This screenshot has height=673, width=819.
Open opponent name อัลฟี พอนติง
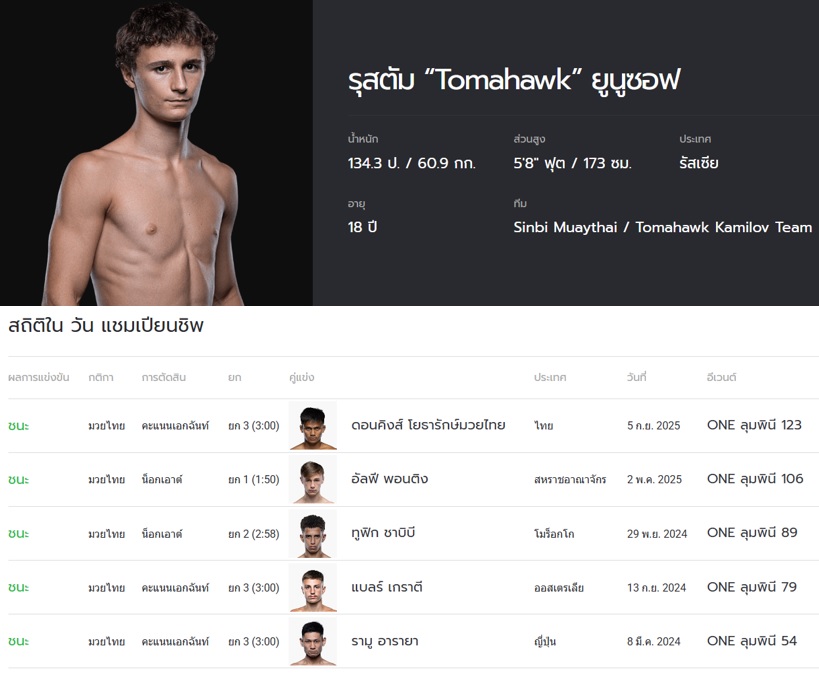(x=389, y=479)
